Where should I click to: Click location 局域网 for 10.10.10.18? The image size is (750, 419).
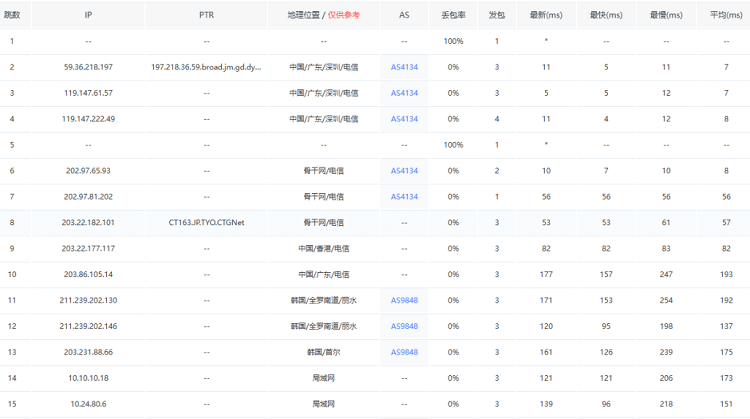click(323, 378)
